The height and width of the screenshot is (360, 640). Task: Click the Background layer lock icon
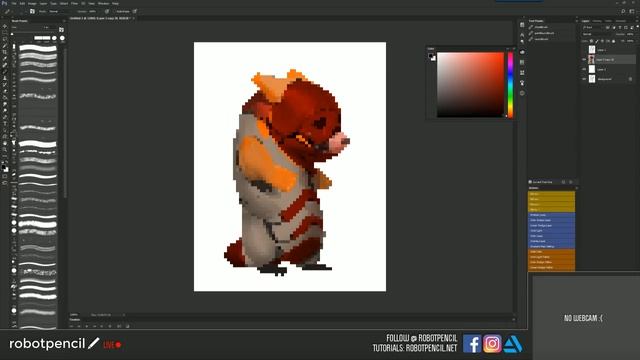(630, 79)
